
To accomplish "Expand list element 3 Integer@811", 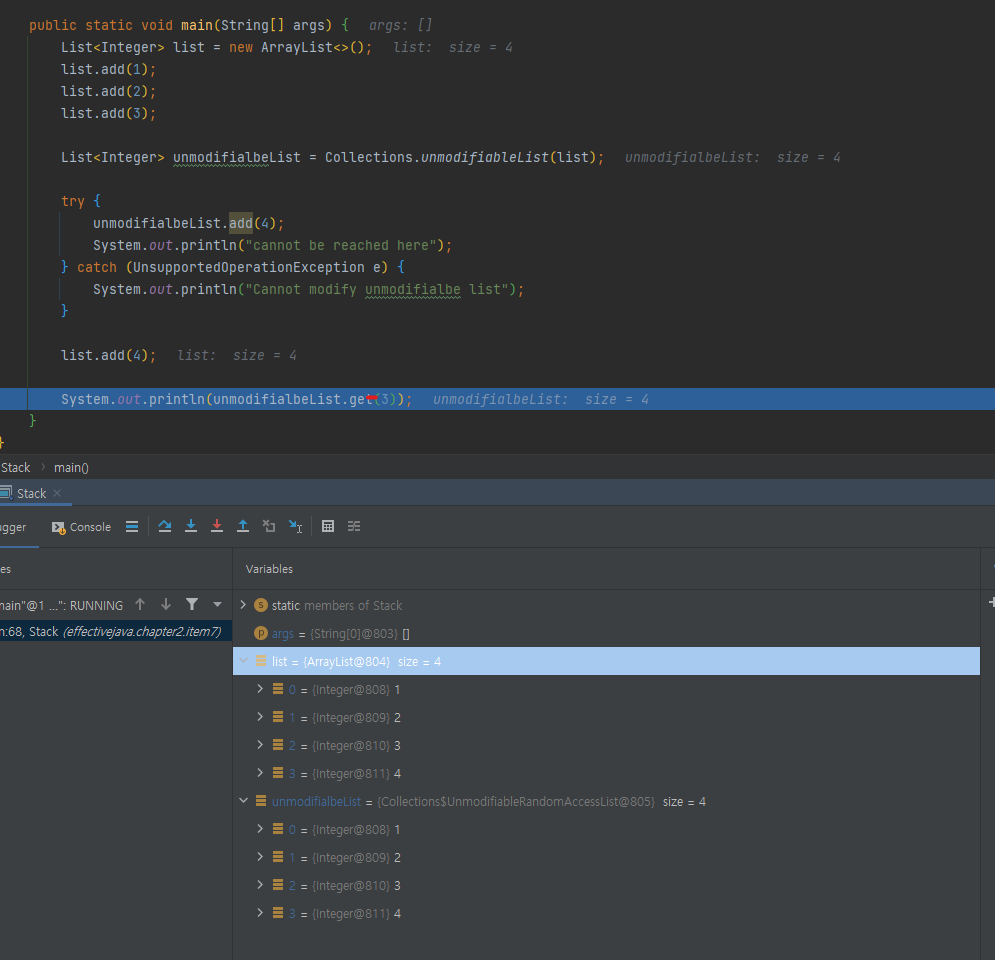I will click(260, 773).
